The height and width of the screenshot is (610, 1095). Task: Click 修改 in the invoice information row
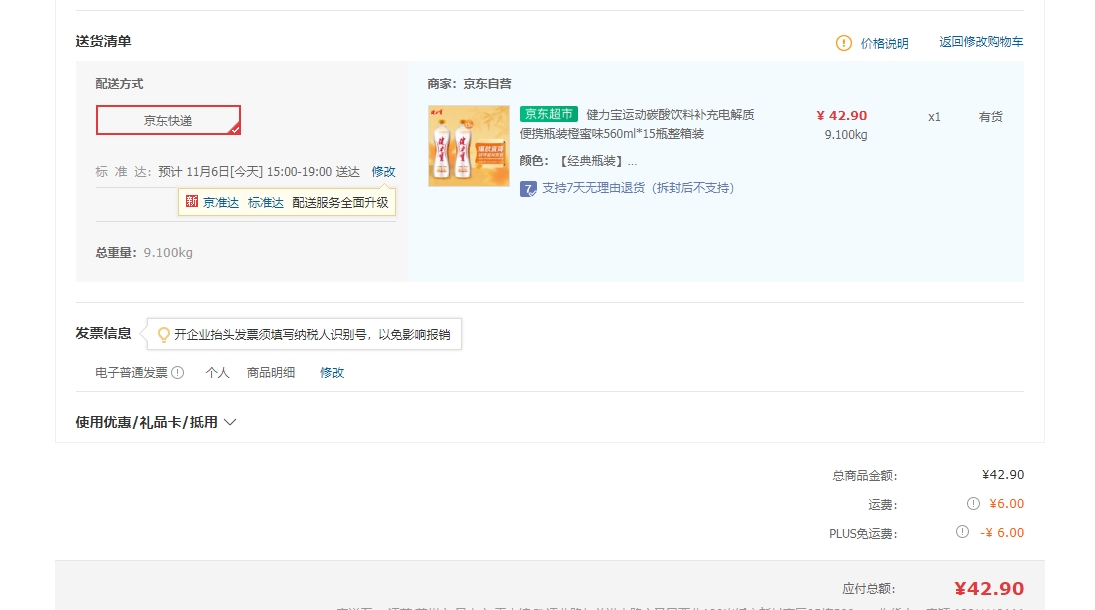(332, 372)
